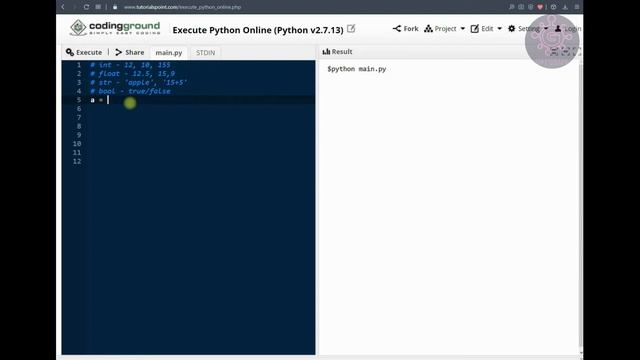Click the Result panel header
This screenshot has width=640, height=360.
click(x=337, y=52)
